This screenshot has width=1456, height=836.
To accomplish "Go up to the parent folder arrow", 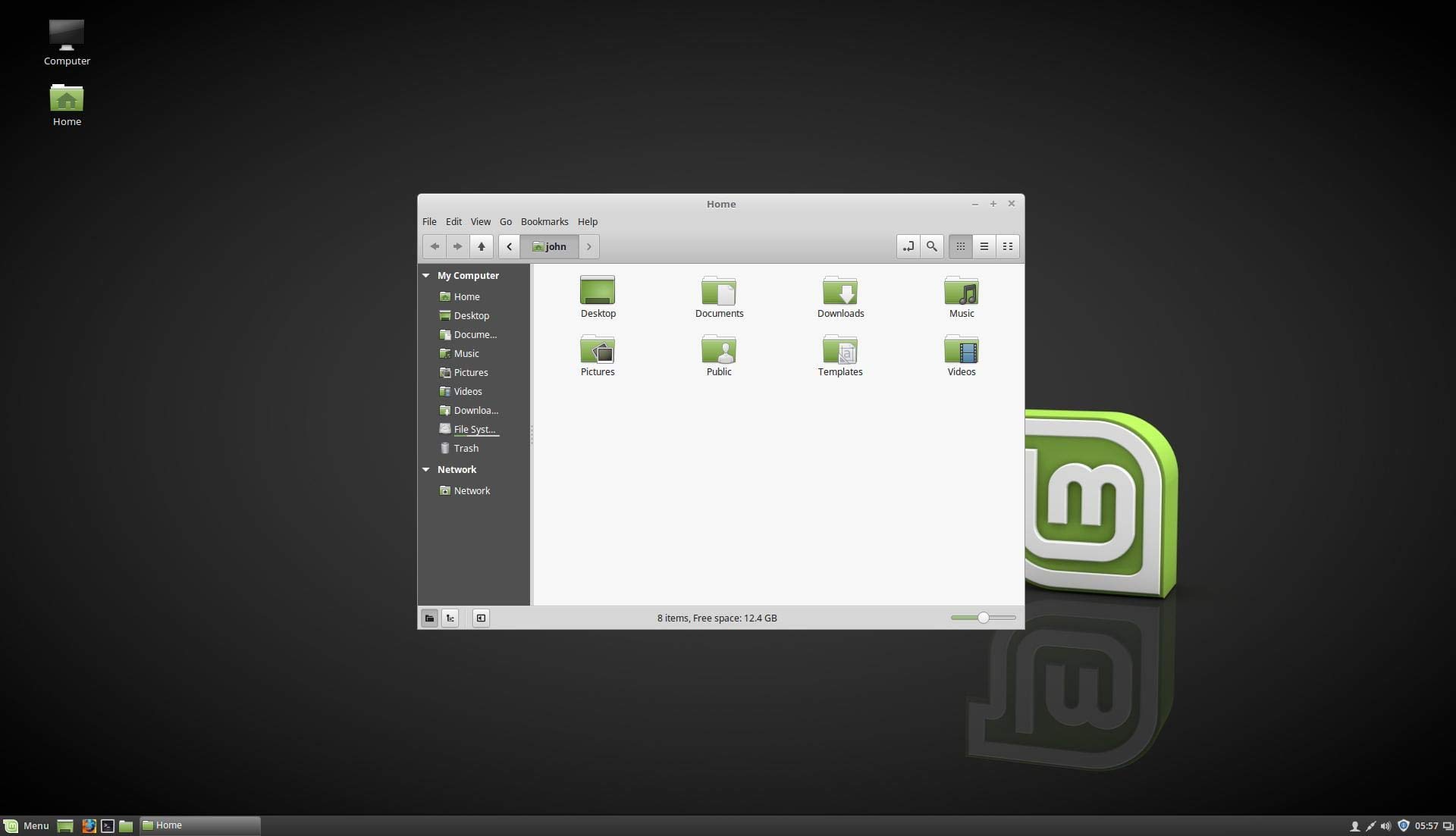I will tap(481, 246).
